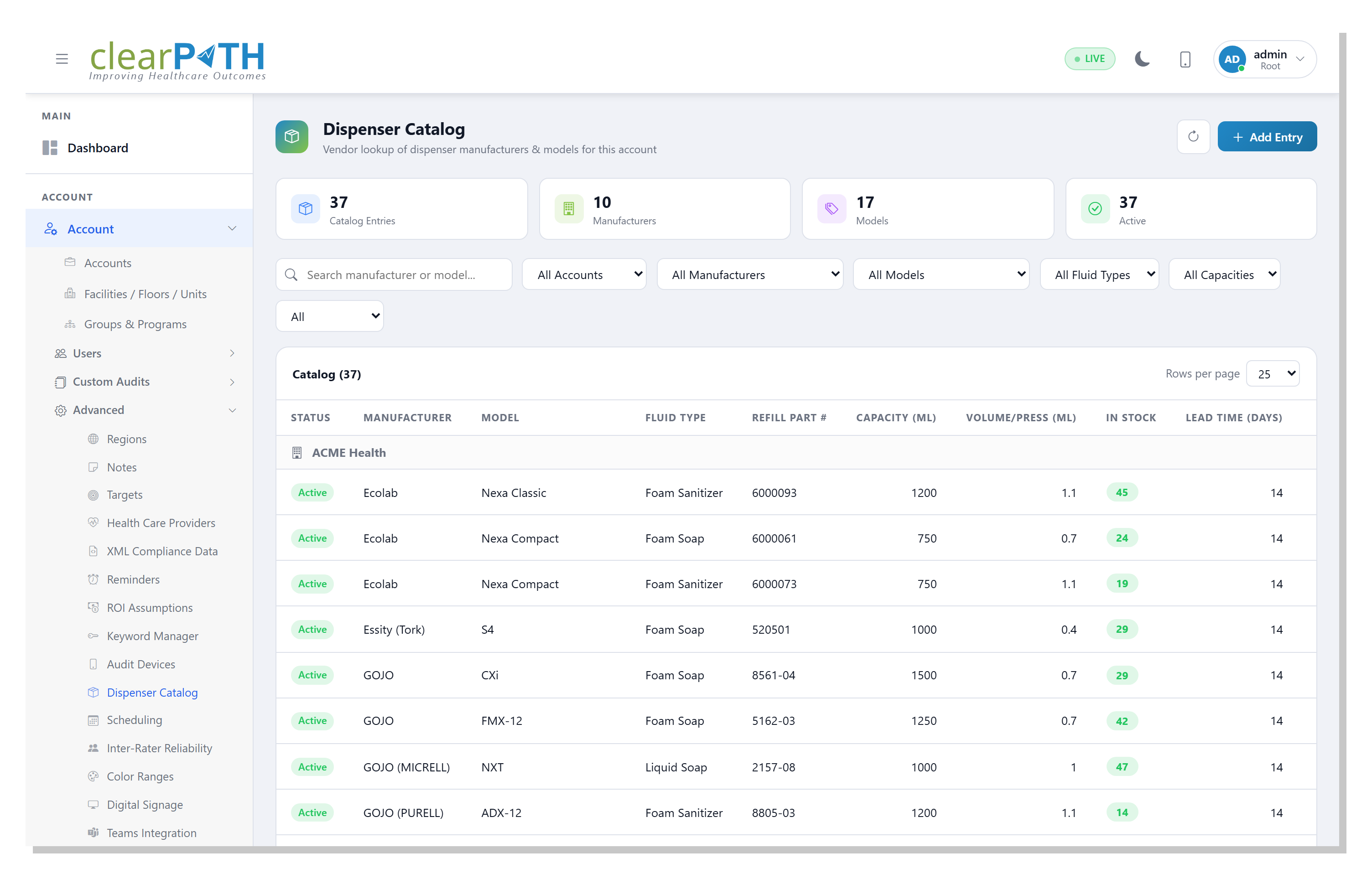
Task: Open the admin account menu chevron
Action: pyautogui.click(x=1301, y=59)
